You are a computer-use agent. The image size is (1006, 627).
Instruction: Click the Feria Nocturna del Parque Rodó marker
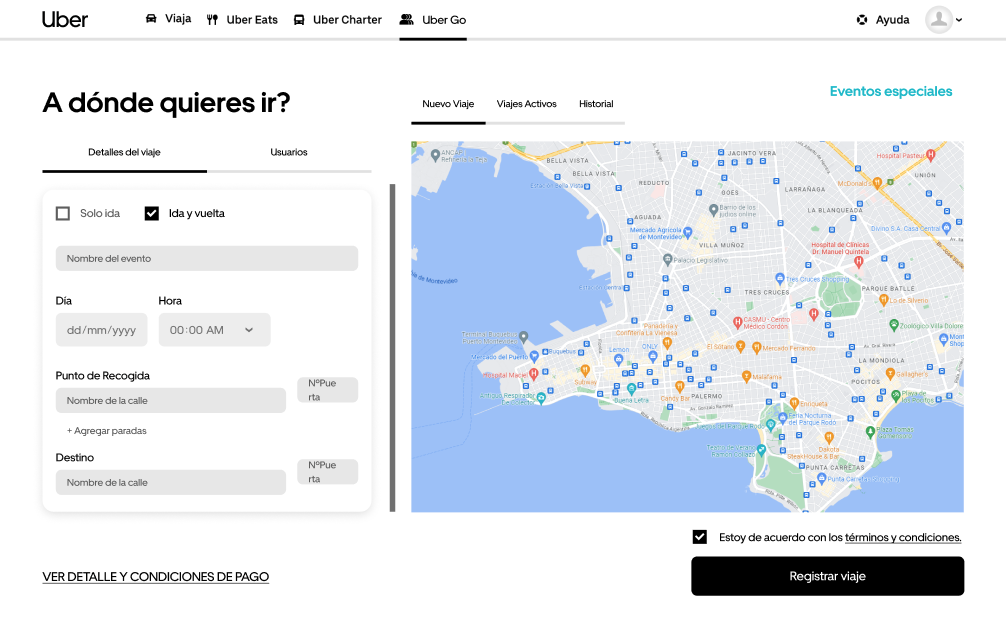(782, 418)
